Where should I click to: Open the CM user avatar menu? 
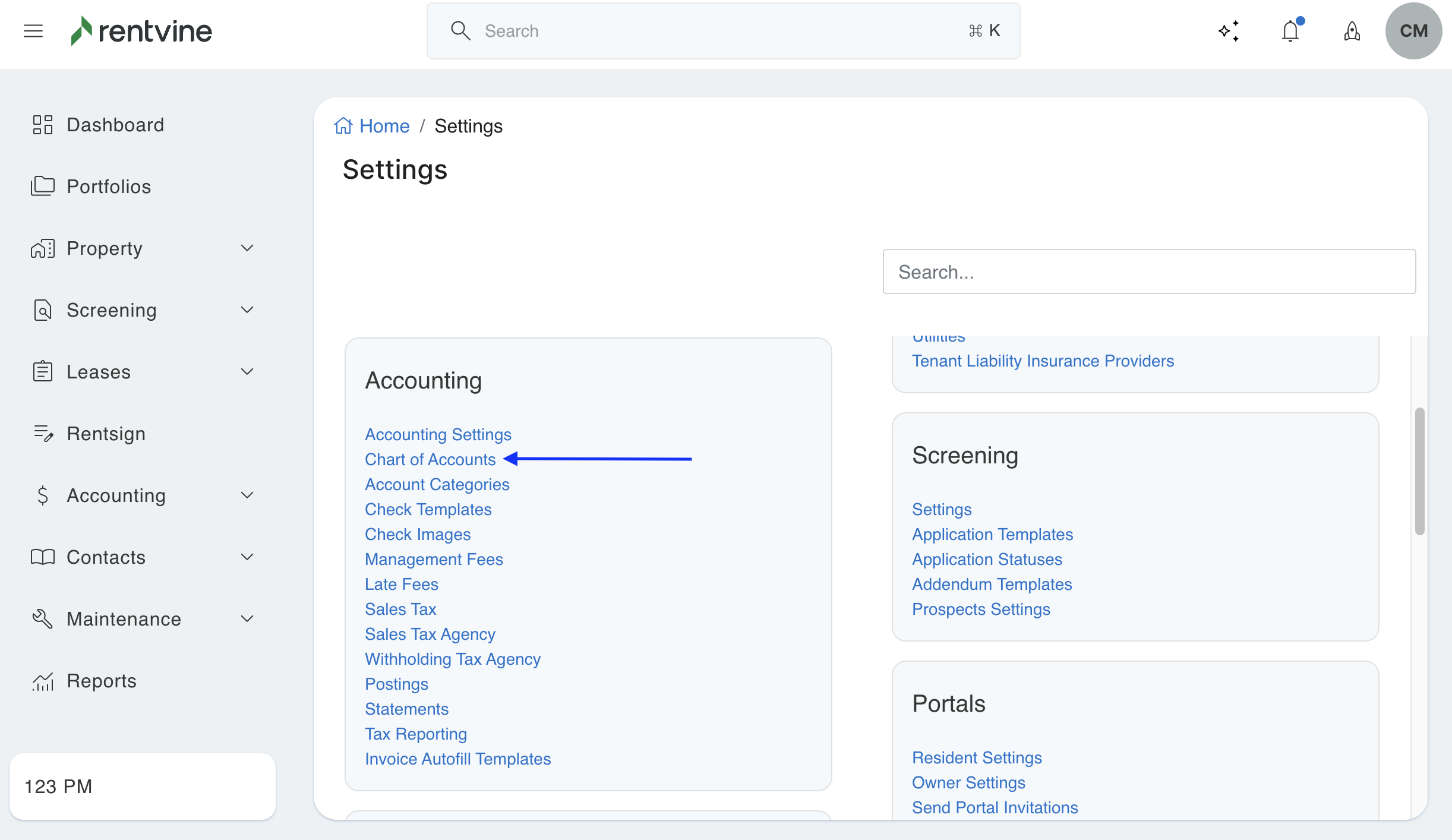(1413, 31)
